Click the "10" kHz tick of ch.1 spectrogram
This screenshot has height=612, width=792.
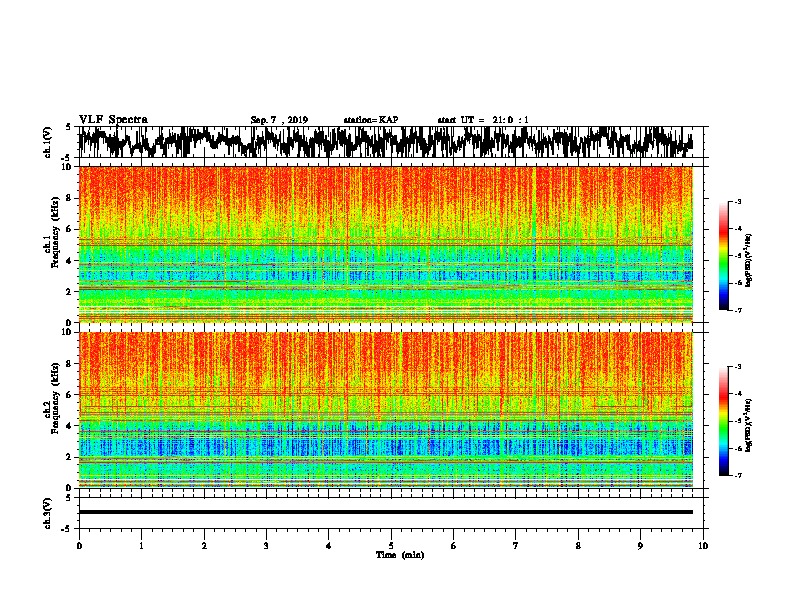[x=68, y=167]
